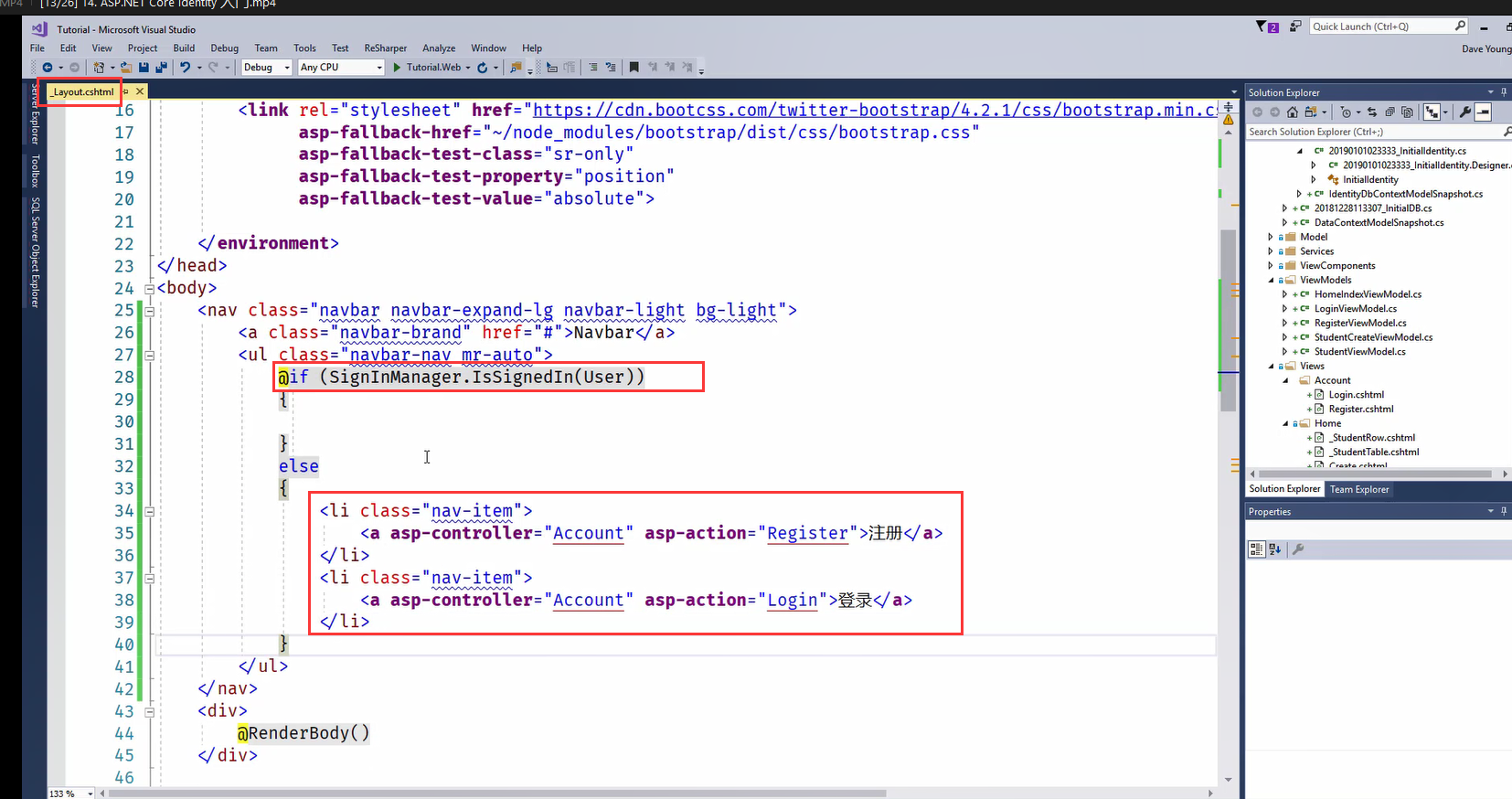Close the _Layout.cshtml tab
1512x799 pixels.
[x=140, y=91]
